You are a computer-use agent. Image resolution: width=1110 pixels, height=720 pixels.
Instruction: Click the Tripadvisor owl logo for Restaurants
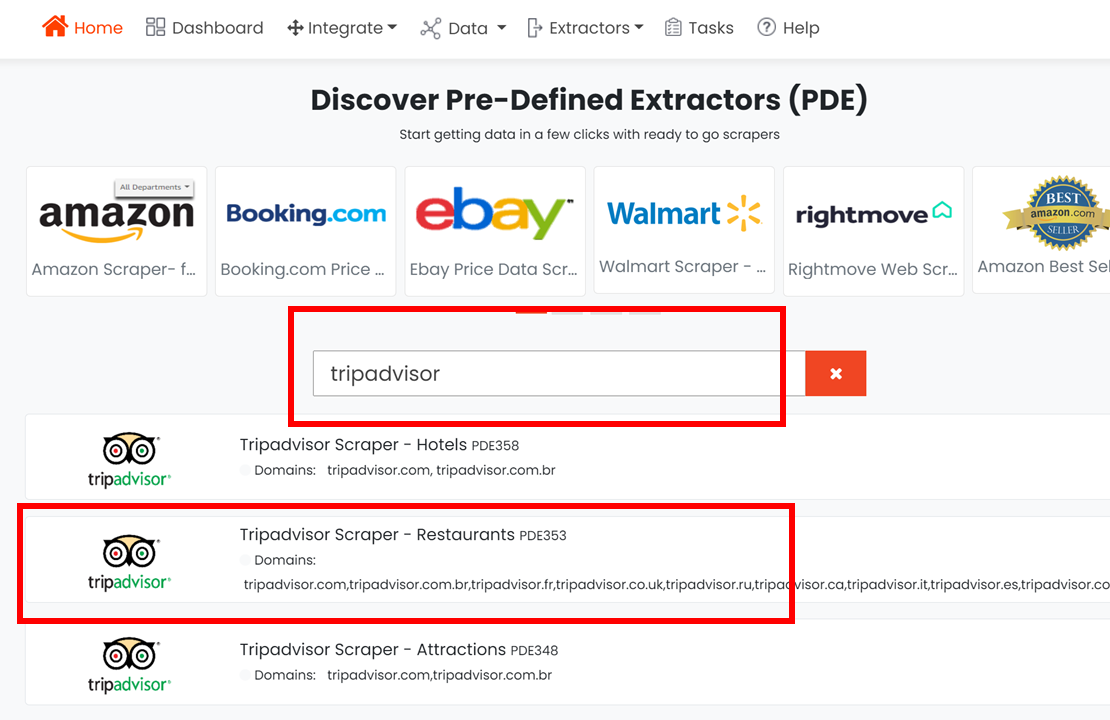pos(129,562)
